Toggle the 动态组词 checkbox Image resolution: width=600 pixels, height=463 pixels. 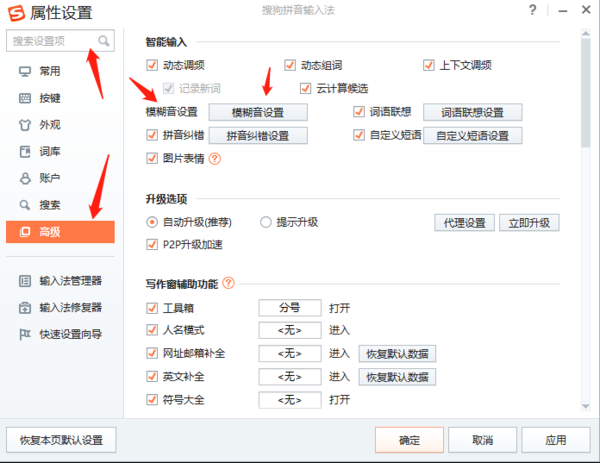tap(290, 65)
